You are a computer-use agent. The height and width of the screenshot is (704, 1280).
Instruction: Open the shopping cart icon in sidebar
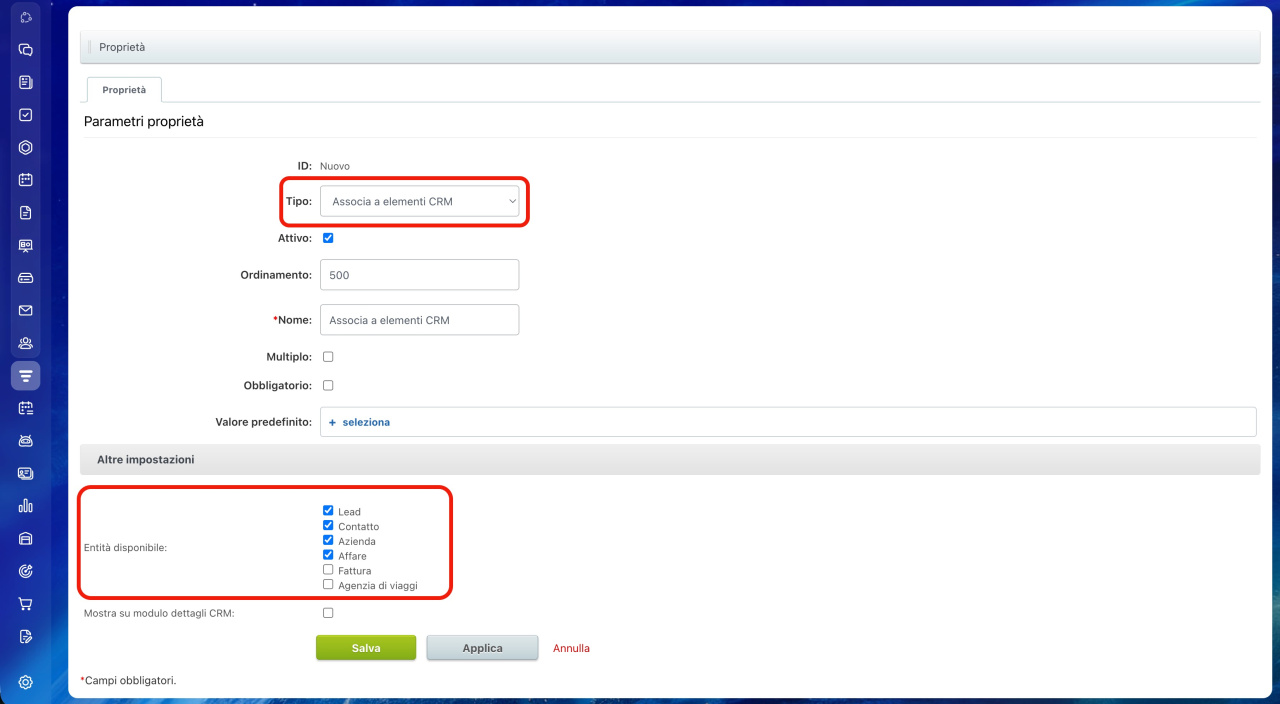[x=26, y=604]
